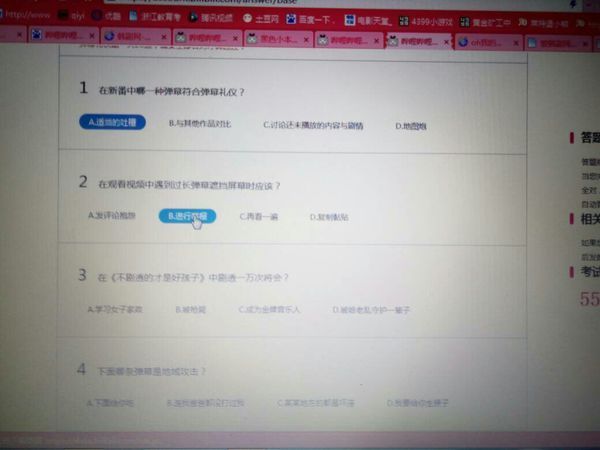Select question 2 answer B 进行屏蔽
Image resolution: width=600 pixels, height=450 pixels.
pos(188,216)
